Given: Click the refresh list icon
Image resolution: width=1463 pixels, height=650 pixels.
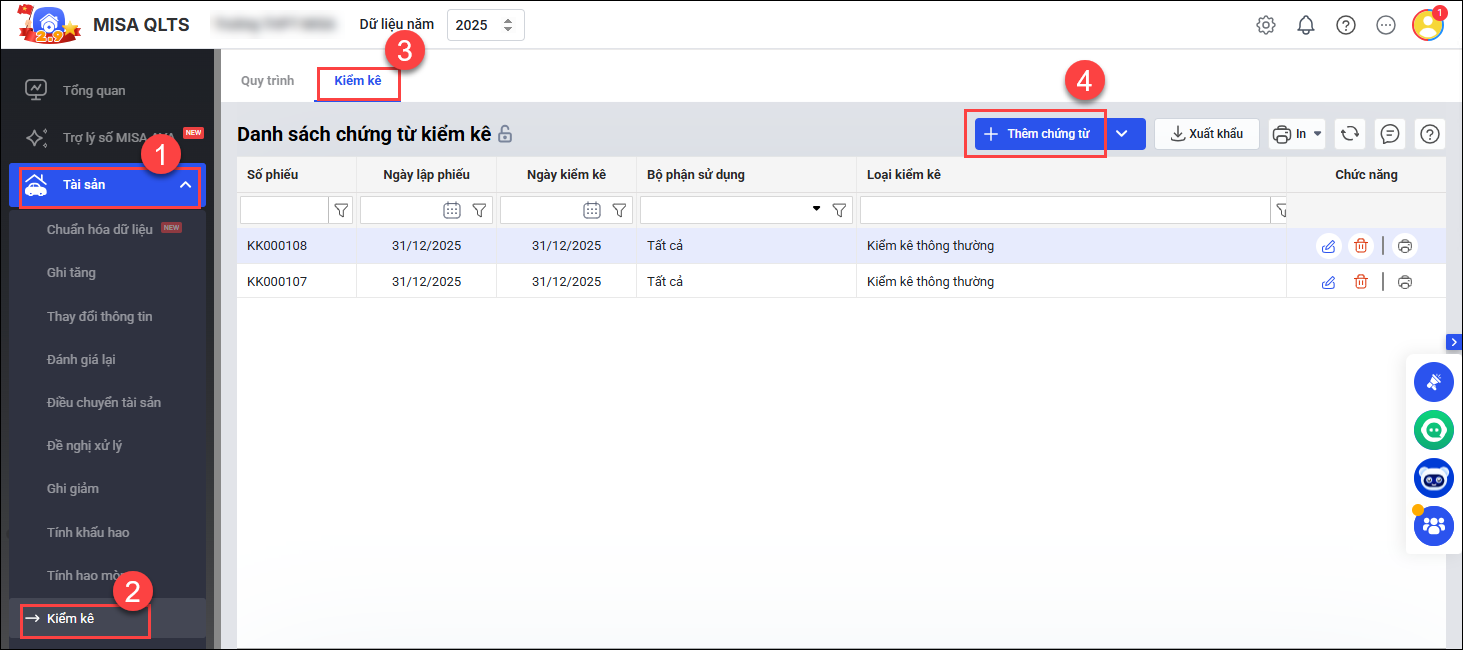Looking at the screenshot, I should (1350, 134).
